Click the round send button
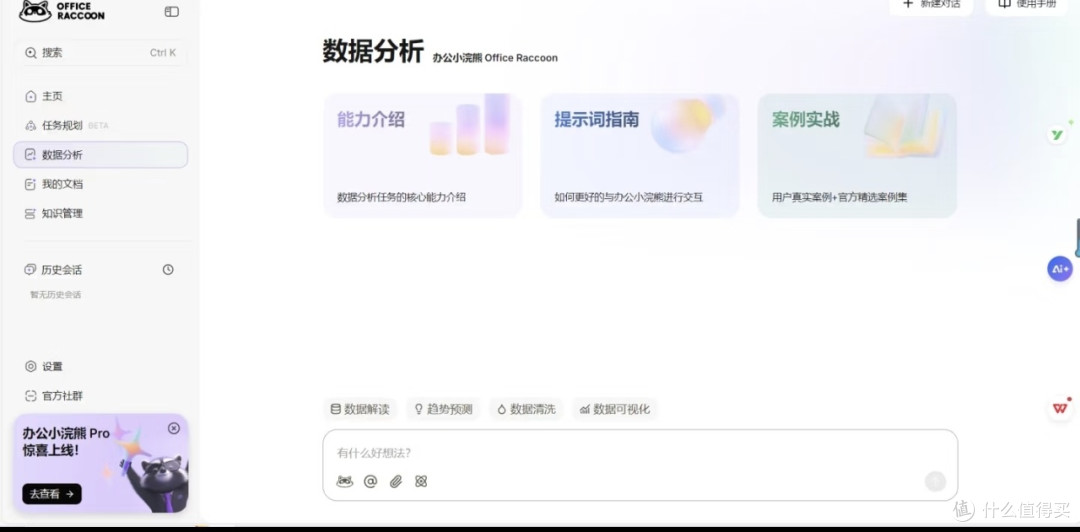Screen dimensions: 1080x532 click(x=935, y=481)
